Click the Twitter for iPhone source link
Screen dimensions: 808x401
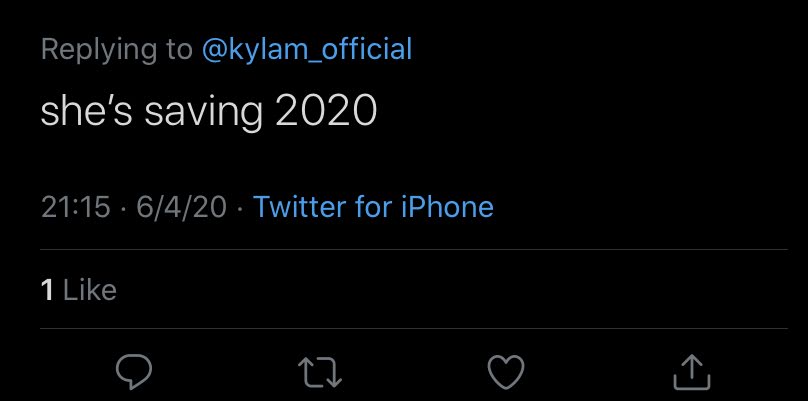click(373, 207)
